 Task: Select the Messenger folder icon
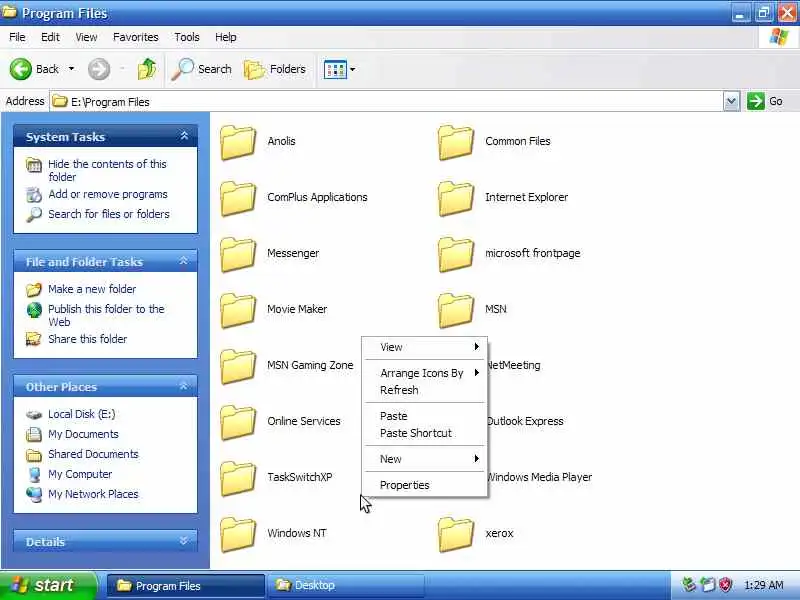238,255
